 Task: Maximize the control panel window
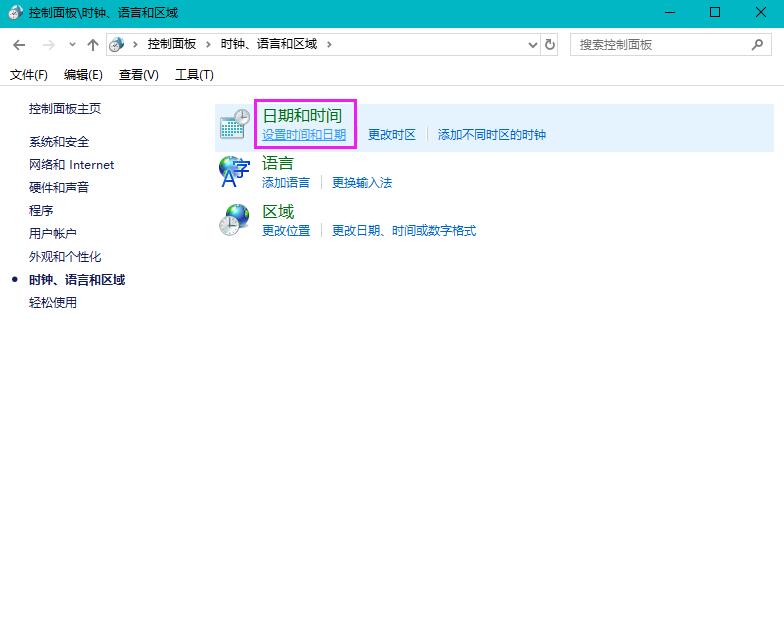pyautogui.click(x=715, y=12)
